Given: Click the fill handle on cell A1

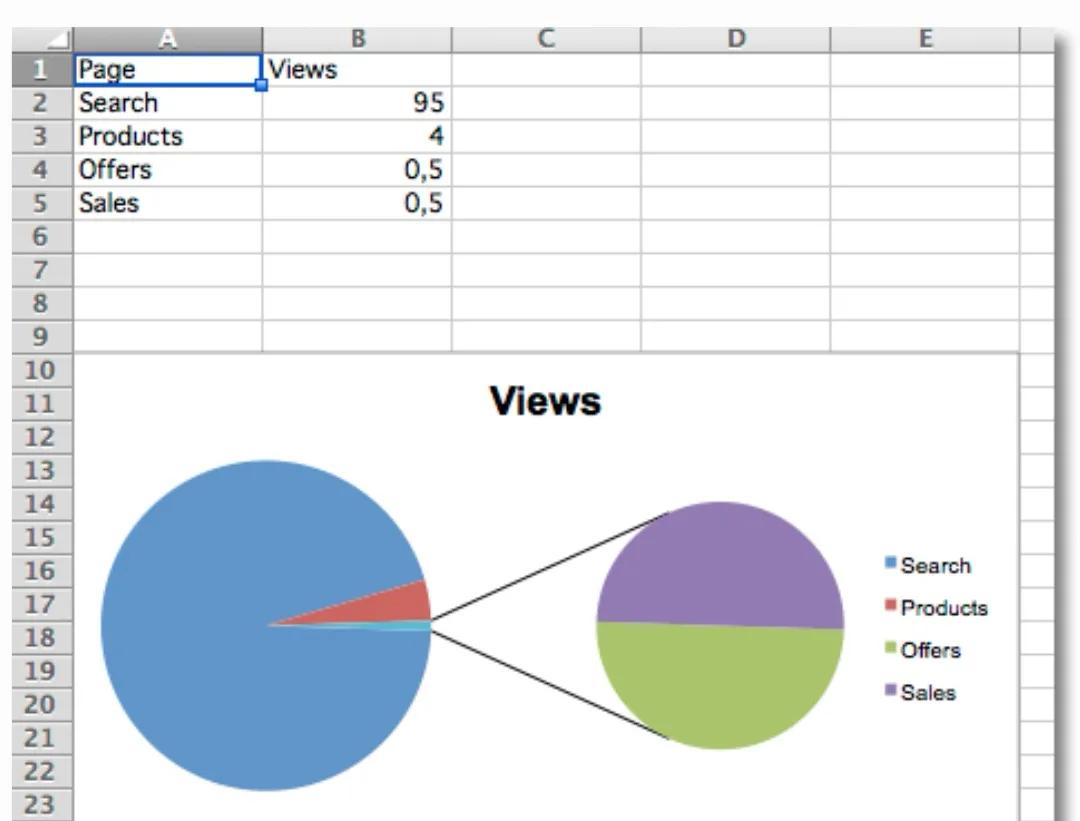Looking at the screenshot, I should pos(261,85).
